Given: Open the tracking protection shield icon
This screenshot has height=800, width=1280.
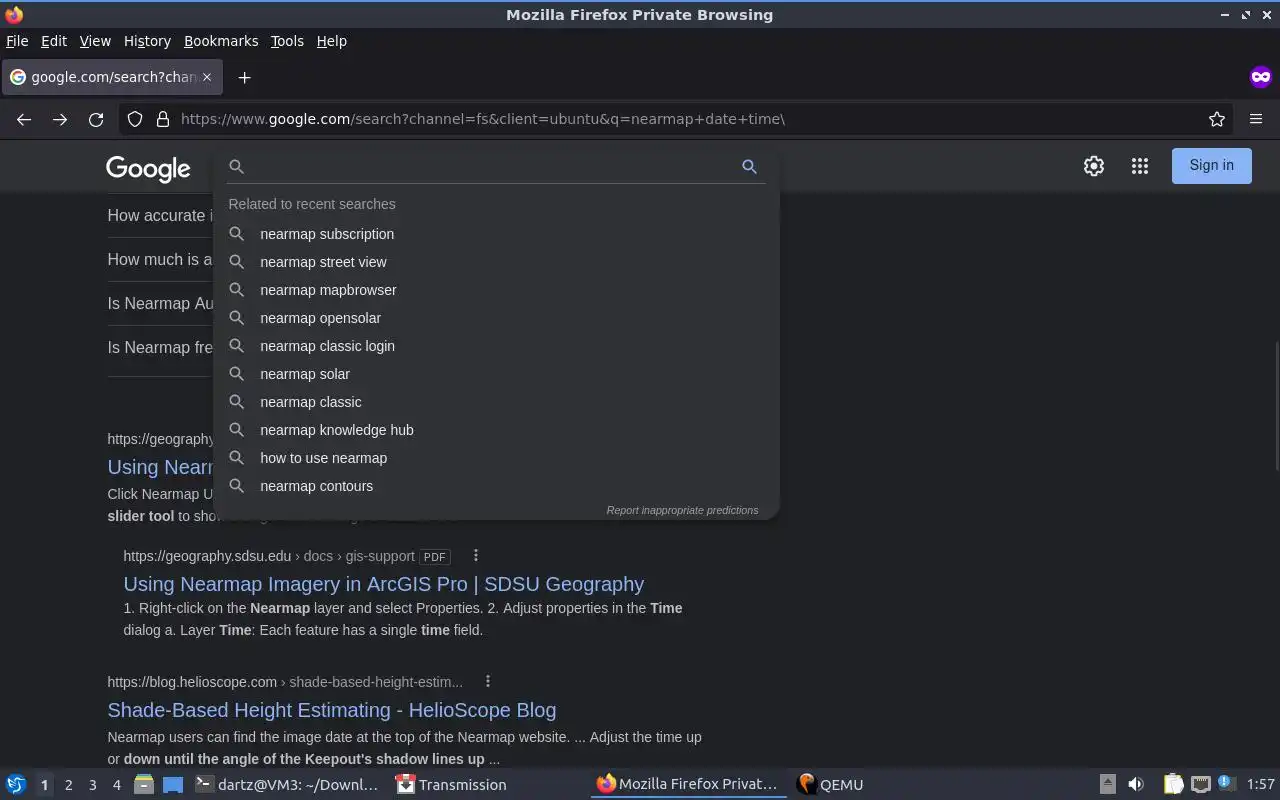Looking at the screenshot, I should click(135, 119).
